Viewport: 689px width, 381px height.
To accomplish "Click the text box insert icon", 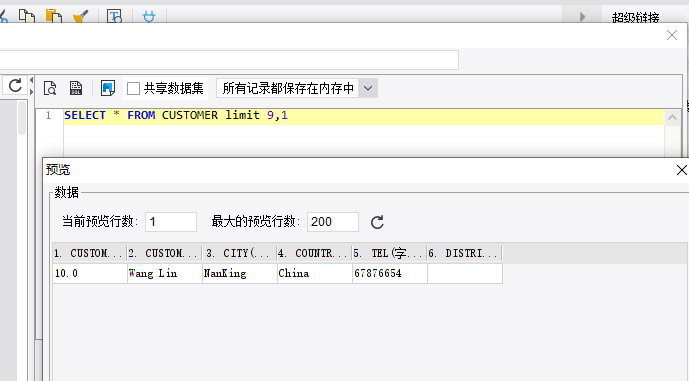I will (114, 16).
